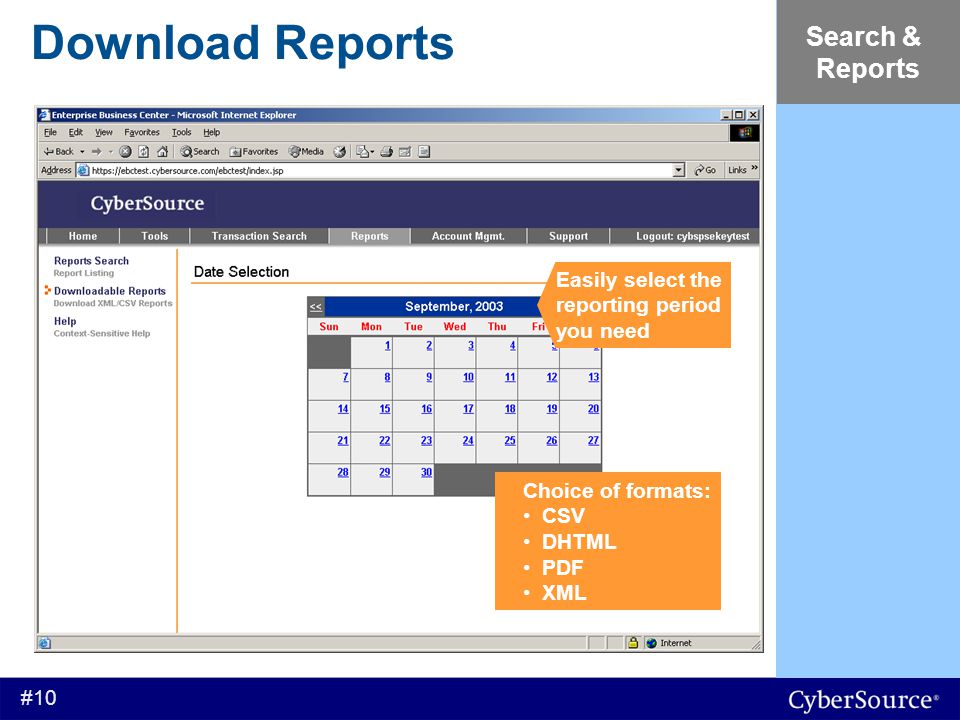This screenshot has height=720, width=960.
Task: Open the Tools menu in the menu bar
Action: [181, 132]
